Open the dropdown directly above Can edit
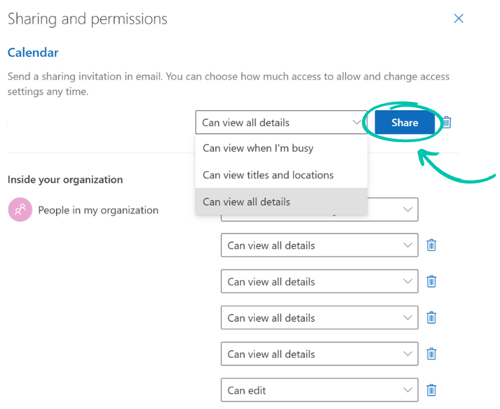This screenshot has width=500, height=409. pyautogui.click(x=319, y=353)
